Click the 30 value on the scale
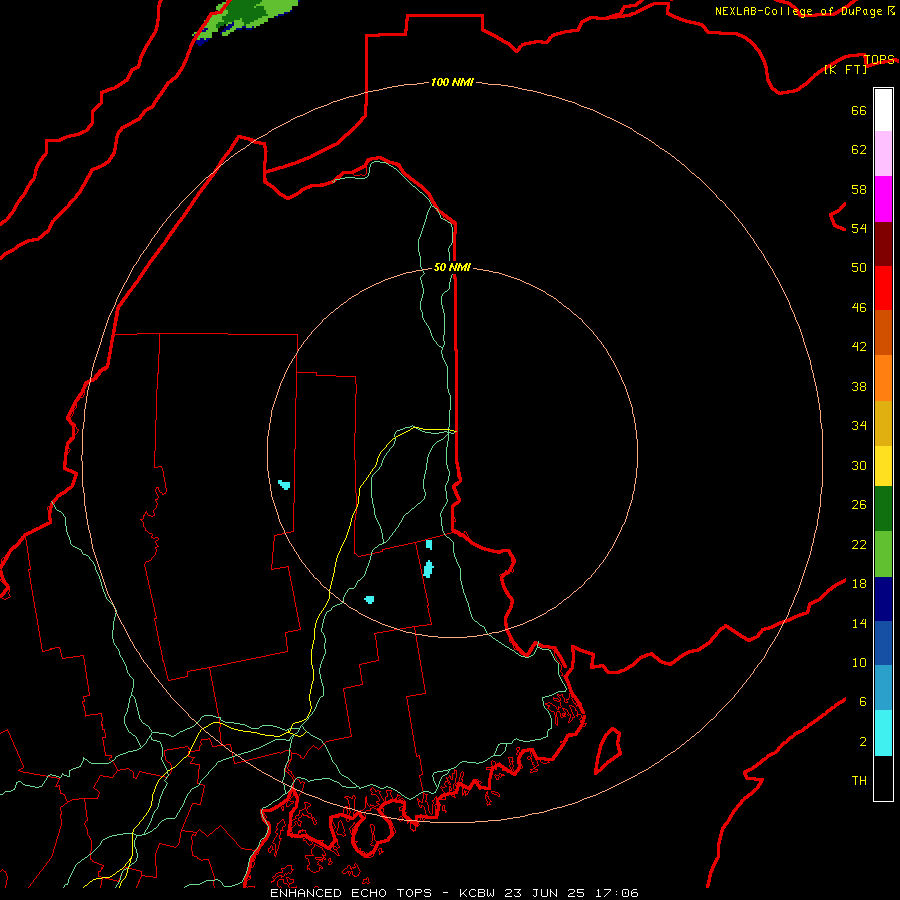Viewport: 900px width, 900px height. tap(859, 465)
